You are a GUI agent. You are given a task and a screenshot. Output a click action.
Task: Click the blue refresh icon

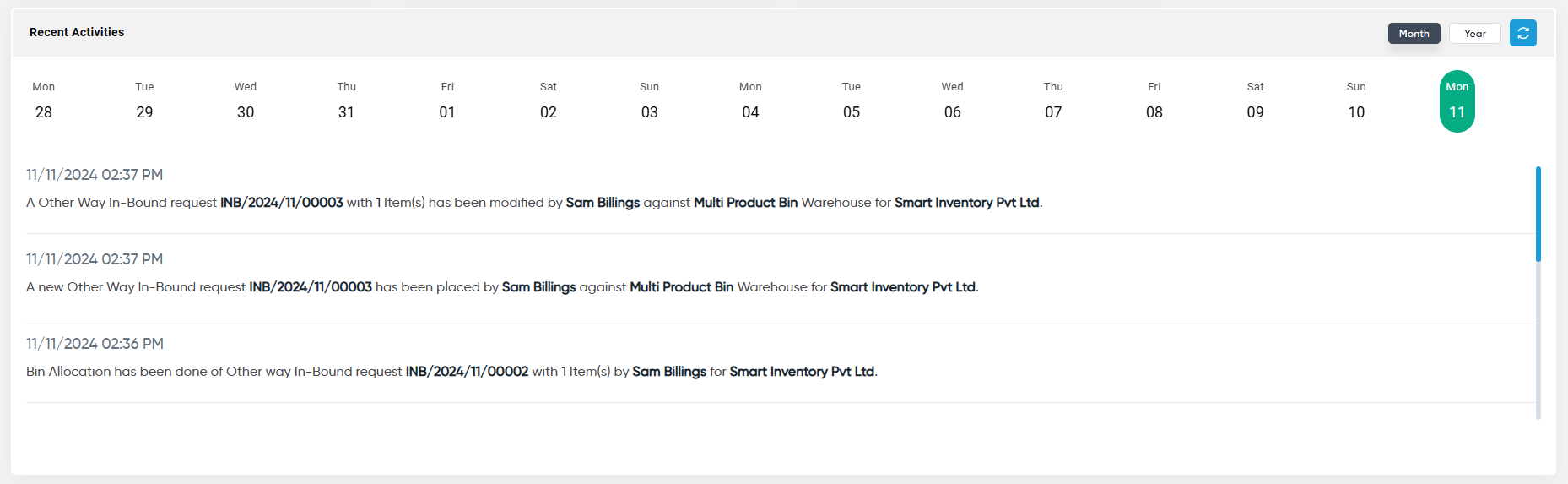pos(1523,33)
